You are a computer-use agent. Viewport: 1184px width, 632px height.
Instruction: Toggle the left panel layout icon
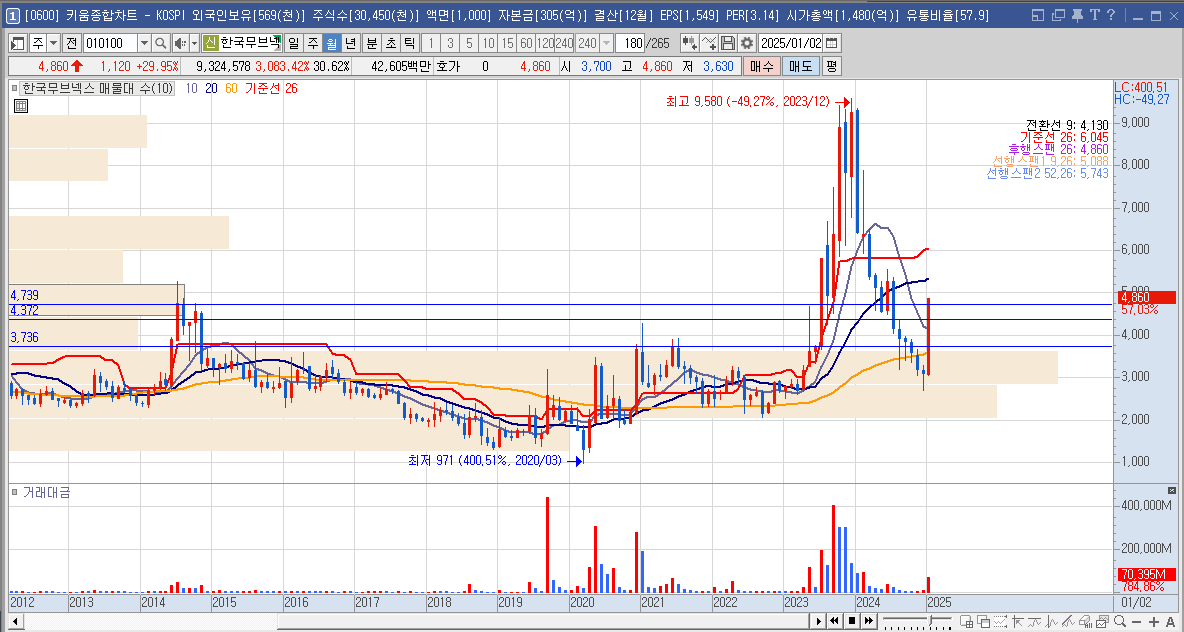point(17,43)
